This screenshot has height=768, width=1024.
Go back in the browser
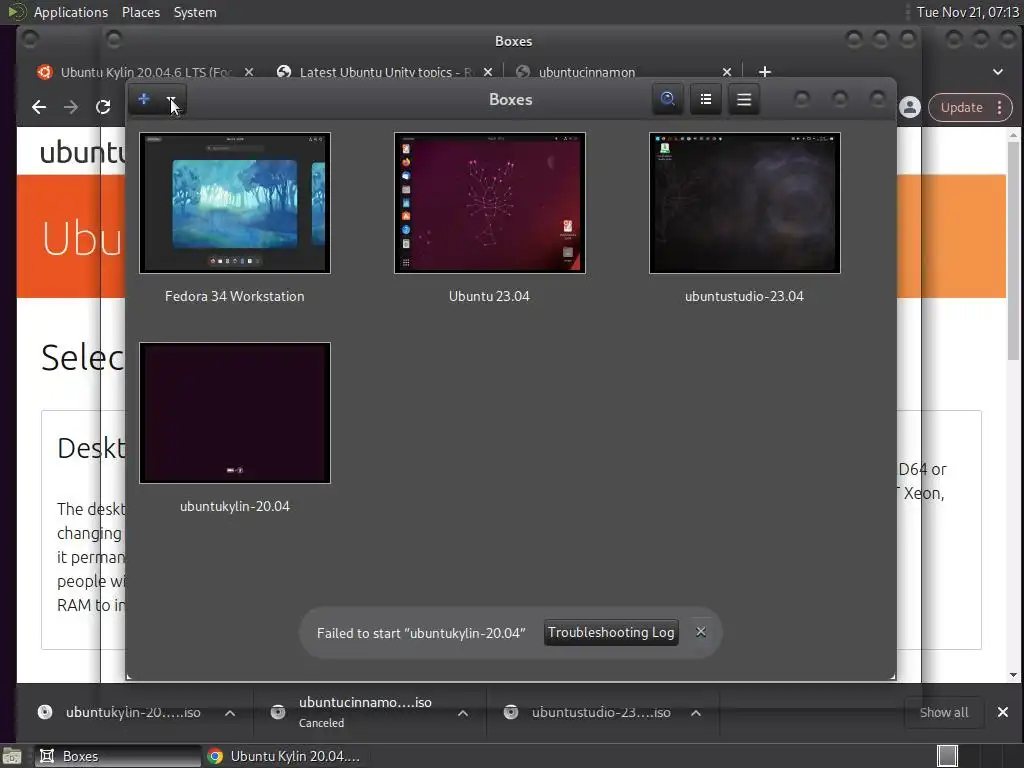39,107
